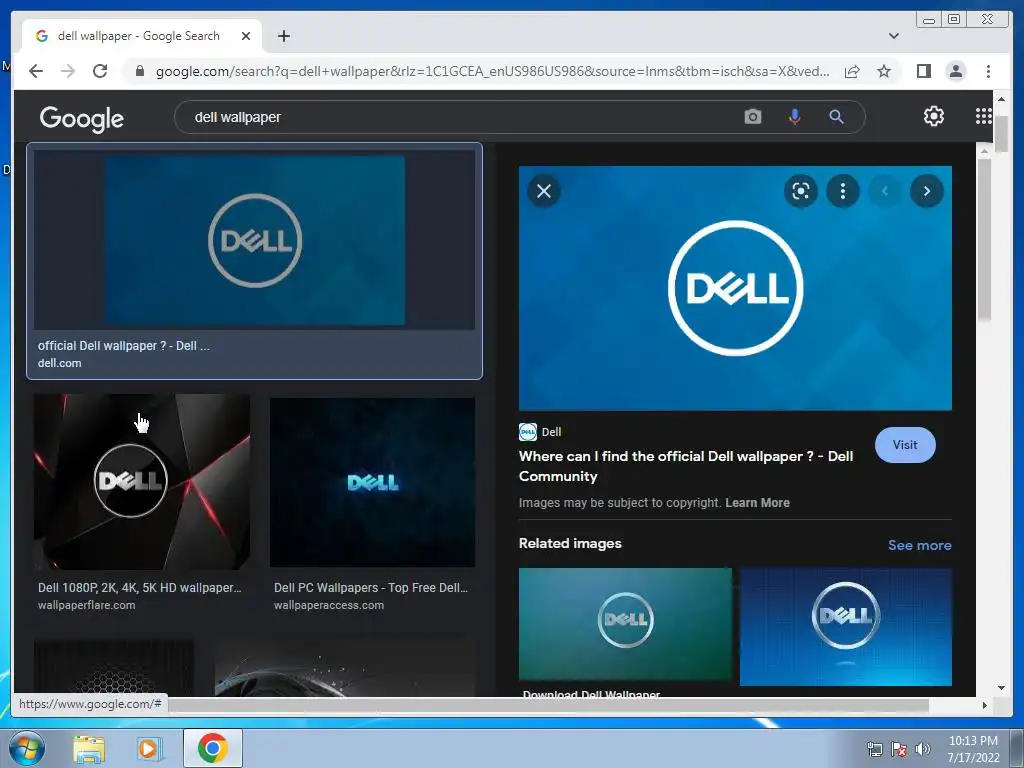The image size is (1024, 768).
Task: Open the Chrome profile menu
Action: (x=955, y=71)
